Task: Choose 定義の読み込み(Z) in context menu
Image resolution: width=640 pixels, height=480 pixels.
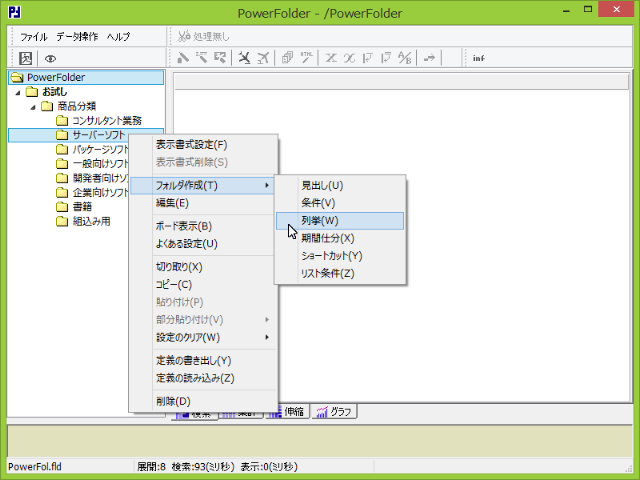Action: 203,378
